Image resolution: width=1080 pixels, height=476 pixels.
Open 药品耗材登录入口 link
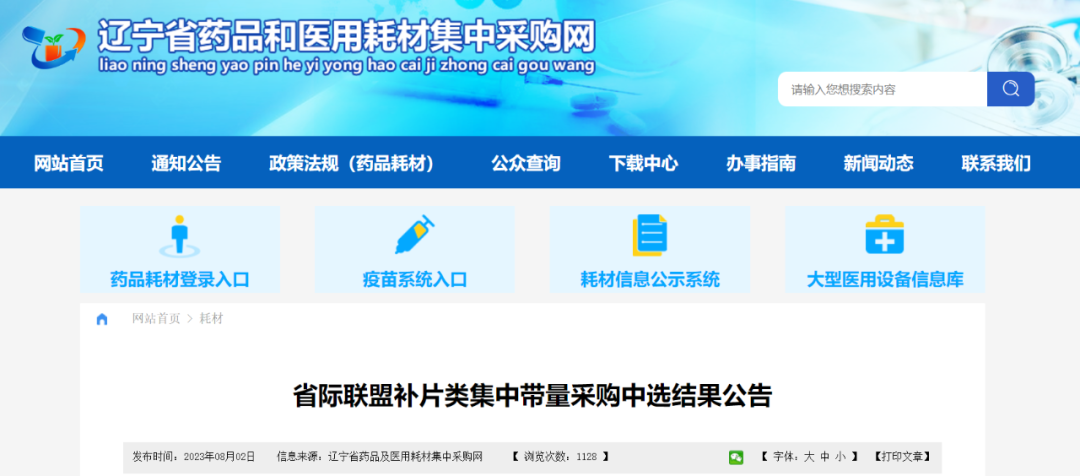[x=180, y=280]
